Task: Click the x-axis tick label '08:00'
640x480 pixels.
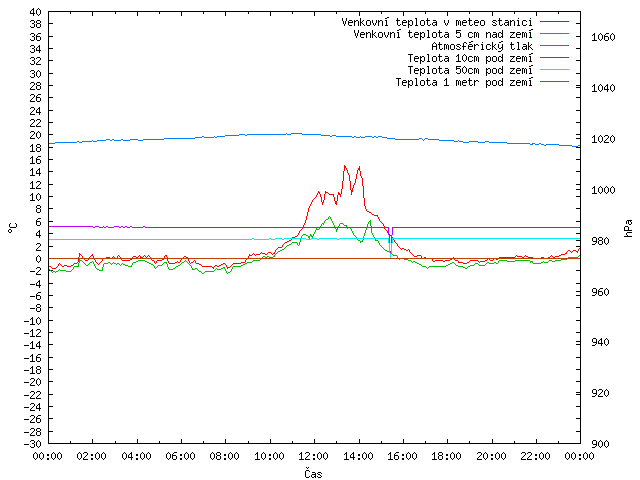Action: (225, 456)
